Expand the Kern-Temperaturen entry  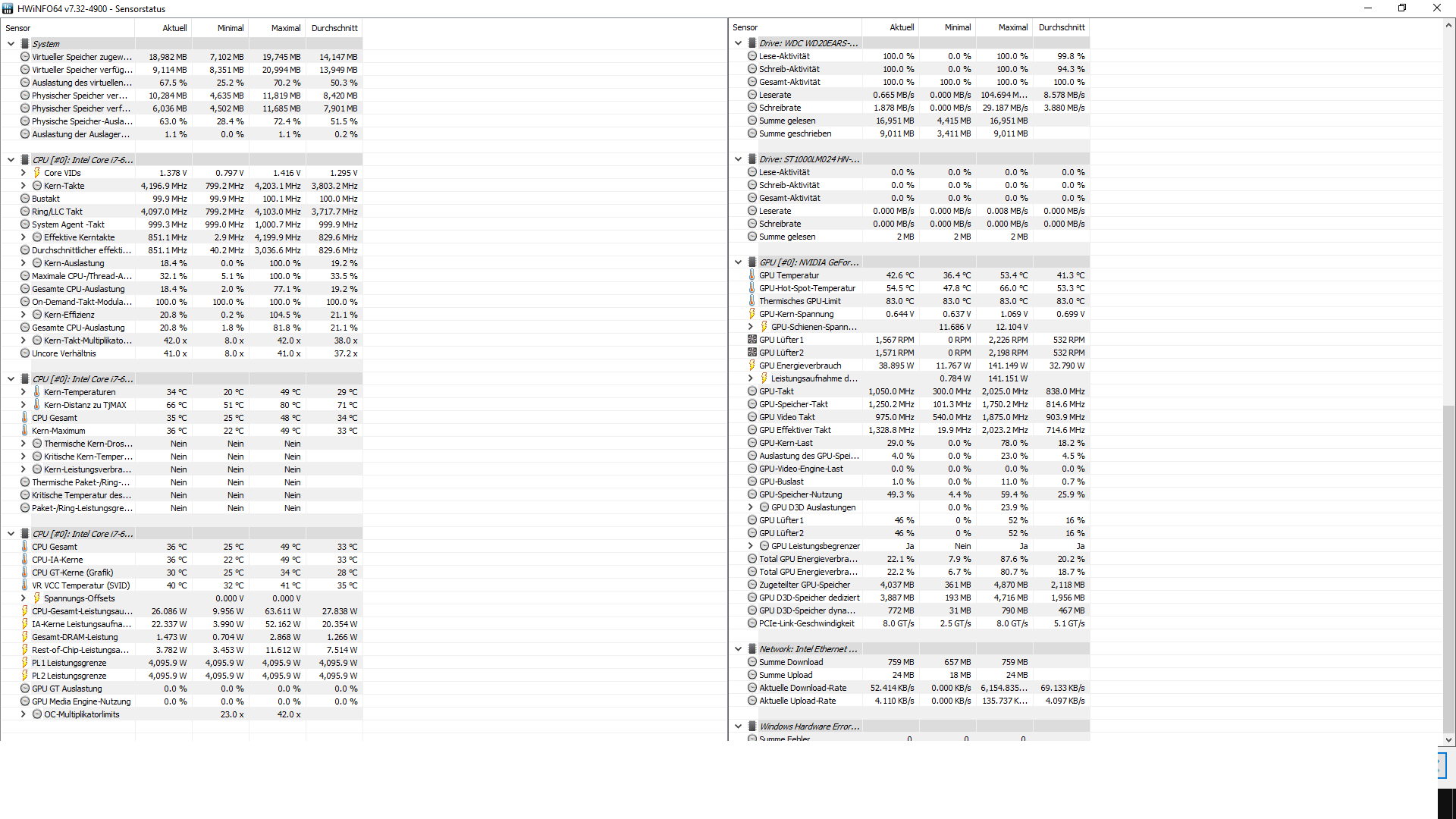(x=23, y=392)
